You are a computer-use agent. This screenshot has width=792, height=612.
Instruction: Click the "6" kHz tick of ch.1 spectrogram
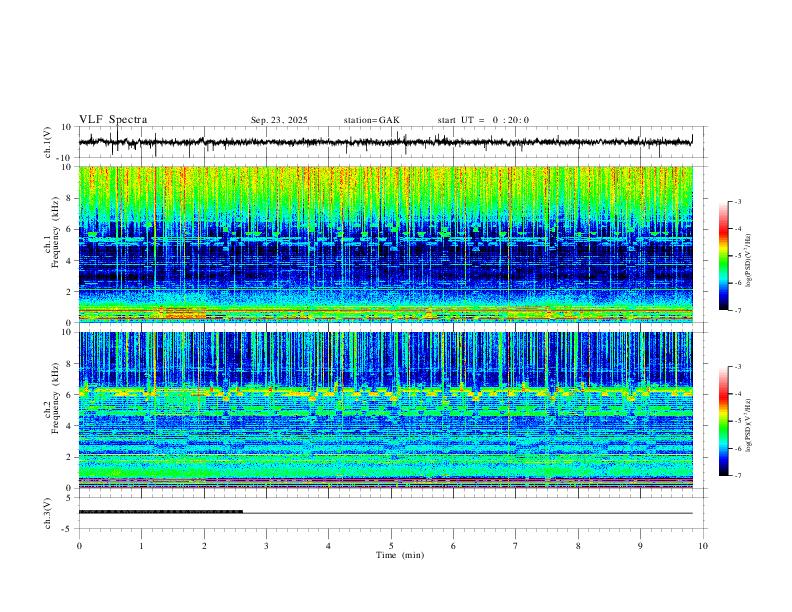tap(70, 229)
